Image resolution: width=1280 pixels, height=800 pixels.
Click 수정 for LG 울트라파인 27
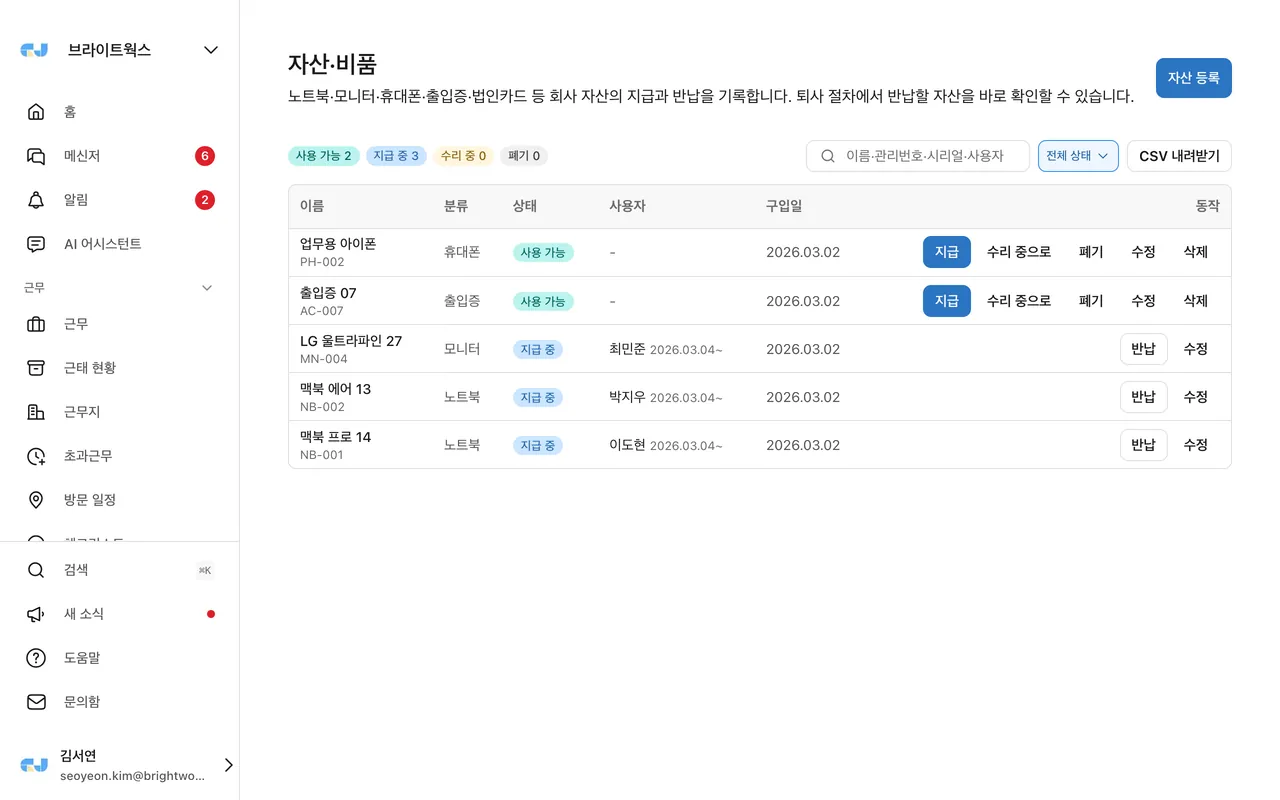[x=1196, y=349]
